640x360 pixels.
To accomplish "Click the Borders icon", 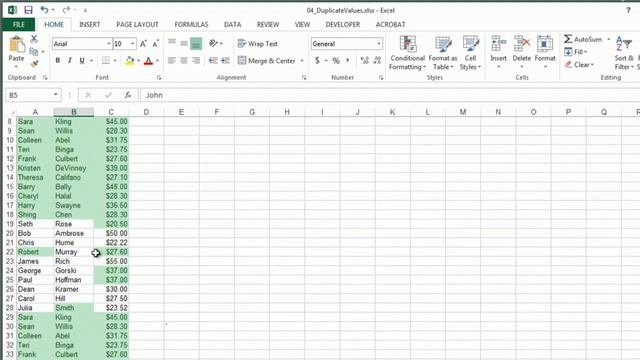I will coord(106,60).
